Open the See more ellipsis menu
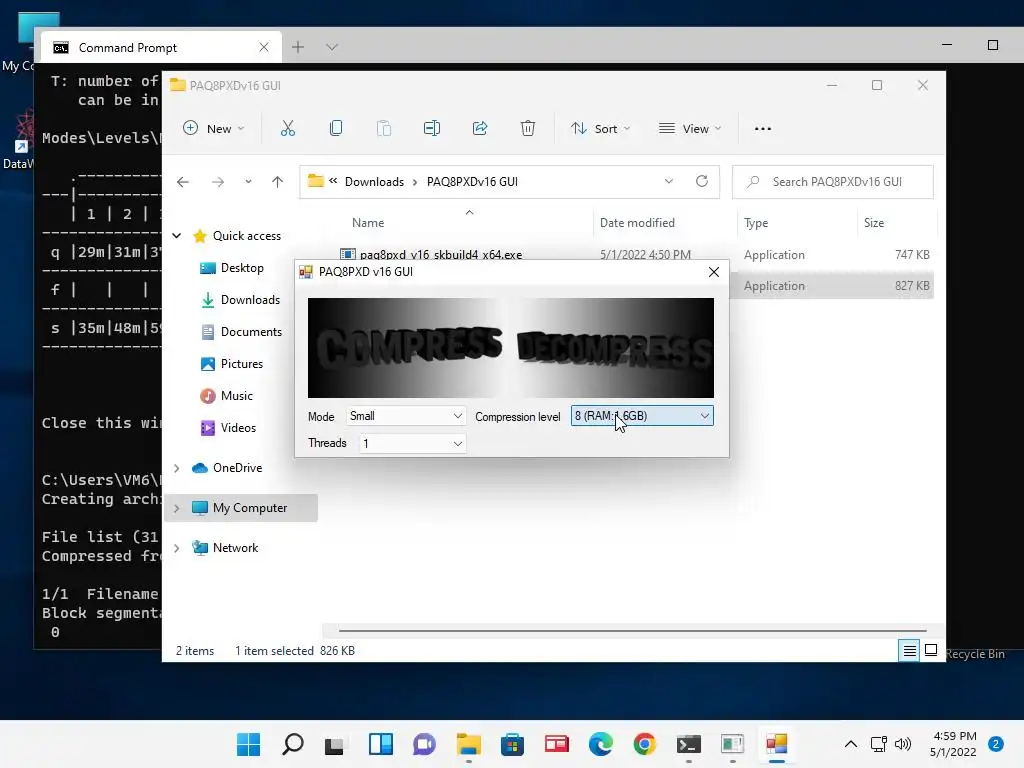This screenshot has width=1024, height=768. (x=763, y=129)
